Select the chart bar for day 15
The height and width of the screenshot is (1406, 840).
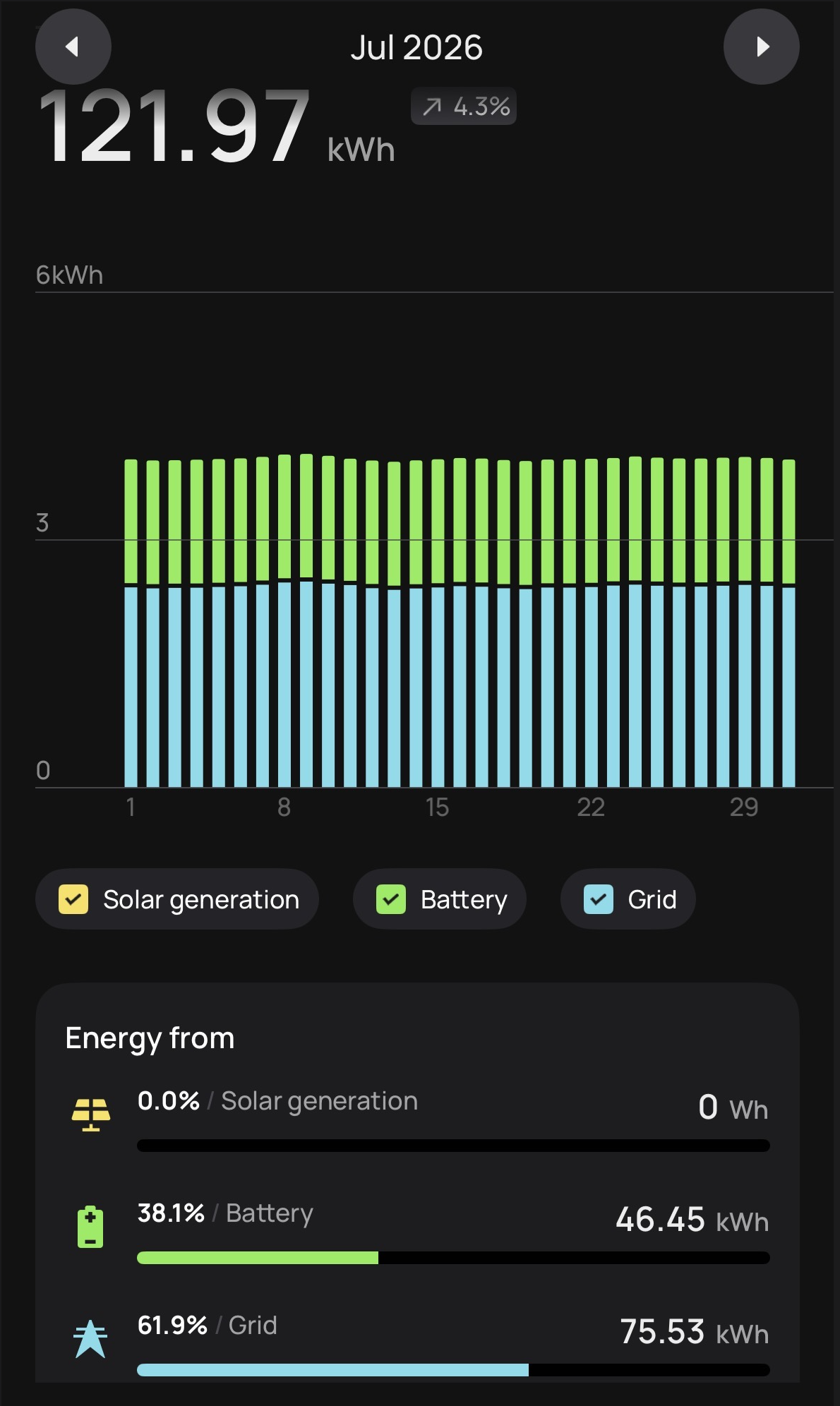[x=438, y=623]
